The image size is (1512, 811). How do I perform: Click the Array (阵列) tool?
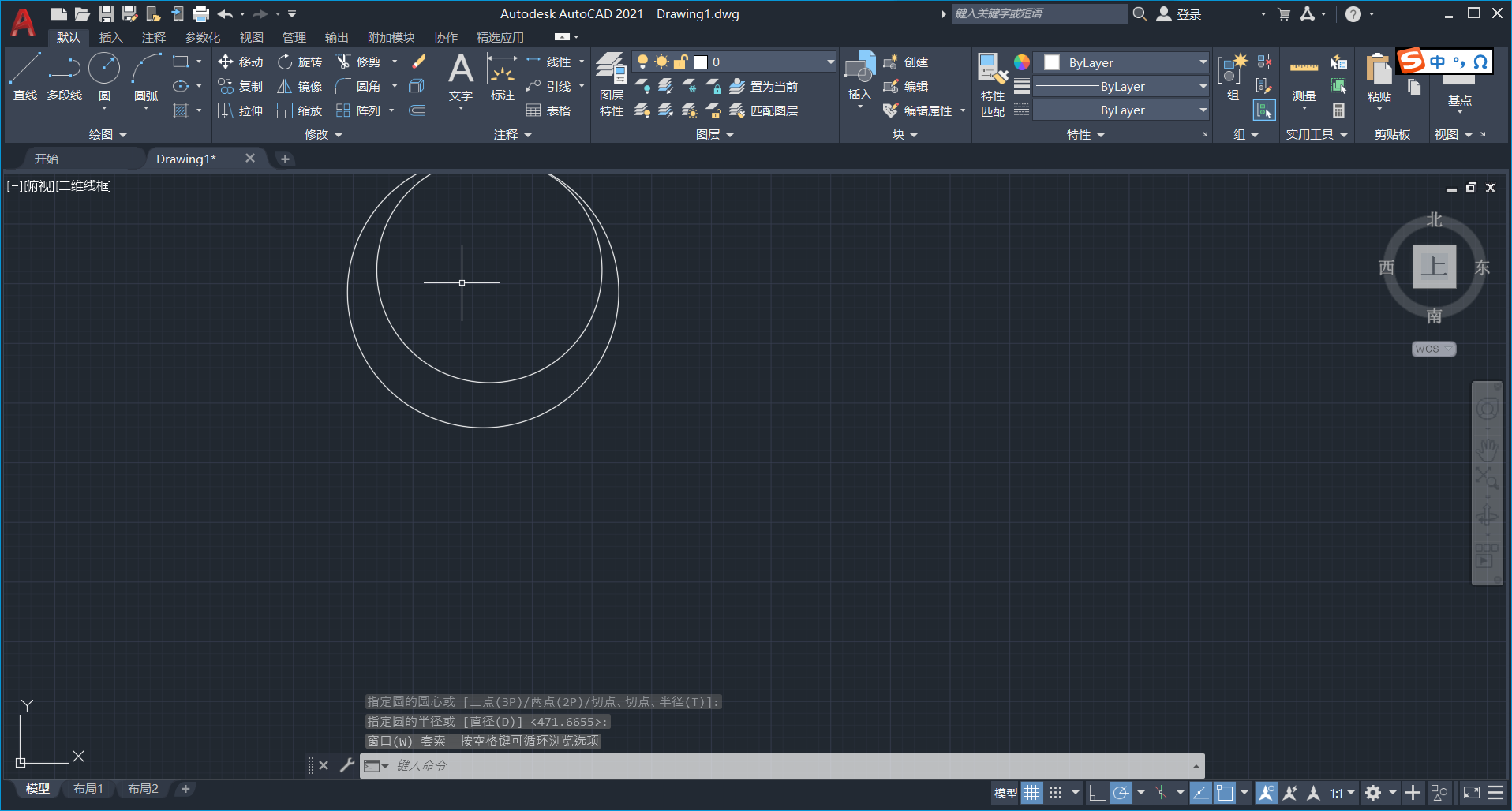tap(358, 110)
